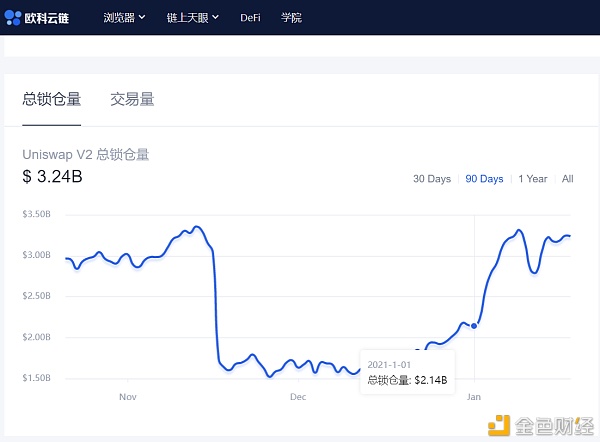
Task: Choose the 1 Year range
Action: [x=533, y=179]
